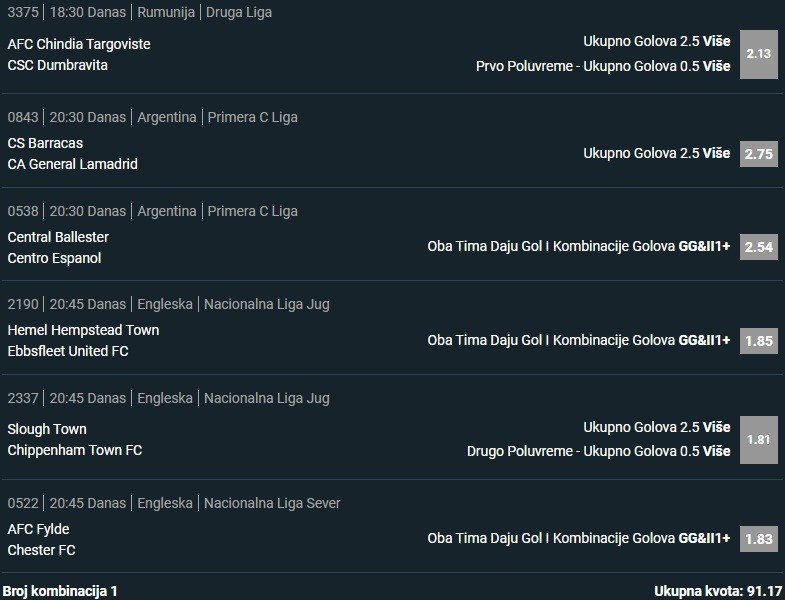Click Slough Town team name
Image resolution: width=785 pixels, height=600 pixels.
pyautogui.click(x=47, y=429)
